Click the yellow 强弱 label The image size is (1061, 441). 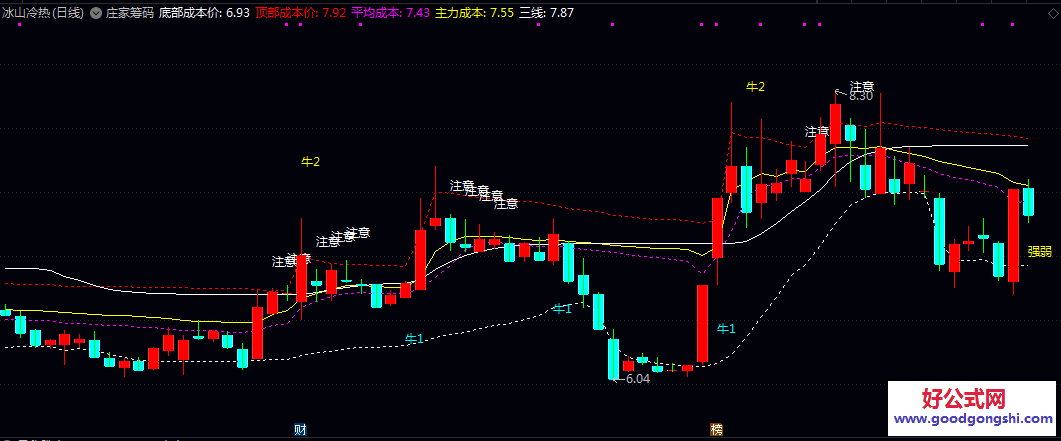tap(1040, 252)
